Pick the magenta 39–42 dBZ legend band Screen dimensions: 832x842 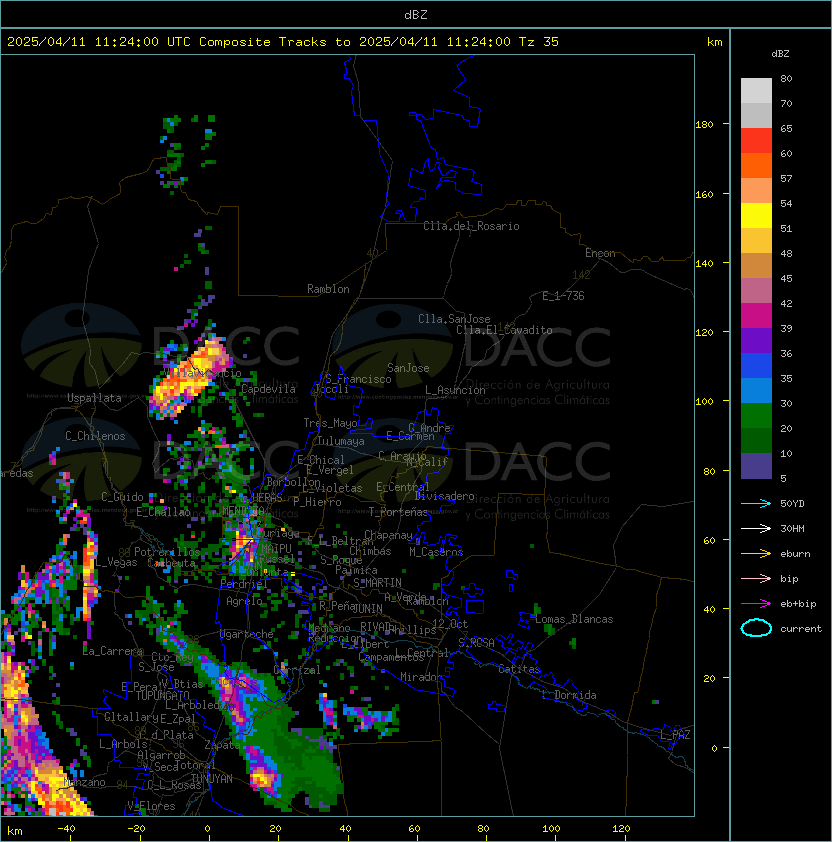(x=756, y=316)
